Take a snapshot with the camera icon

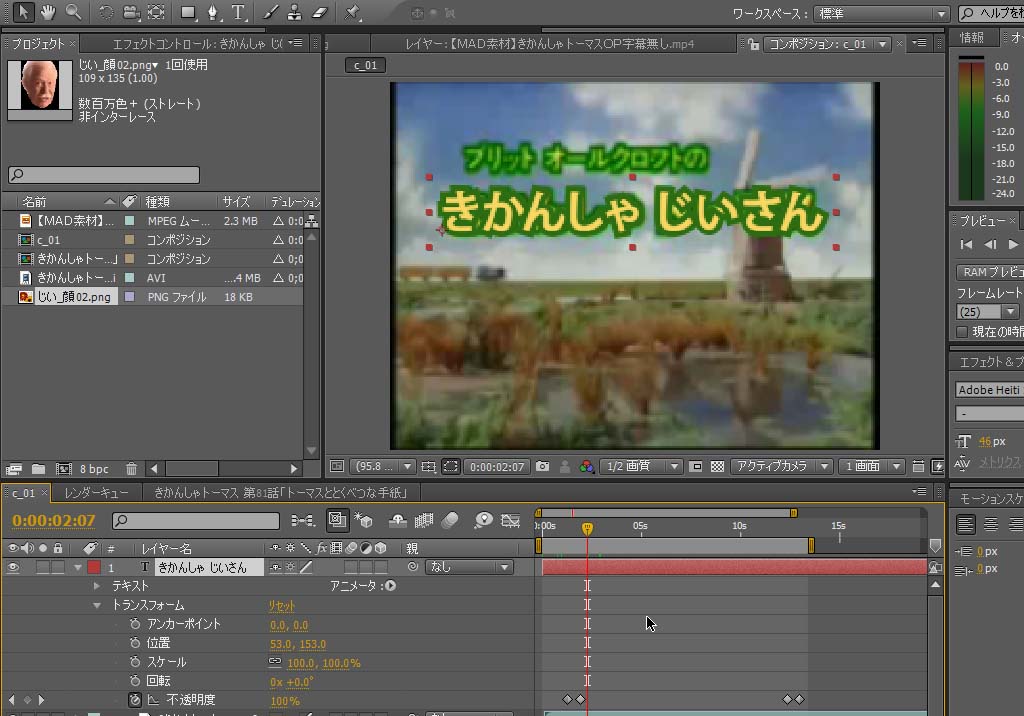click(542, 466)
